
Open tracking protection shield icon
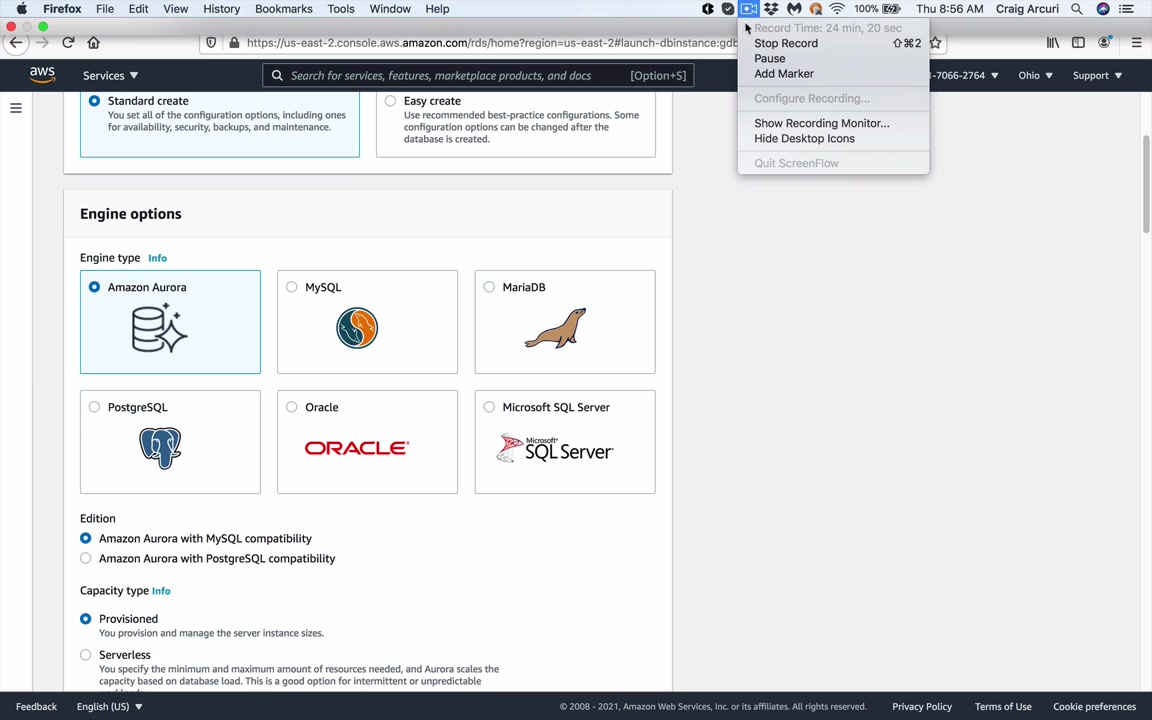tap(212, 43)
